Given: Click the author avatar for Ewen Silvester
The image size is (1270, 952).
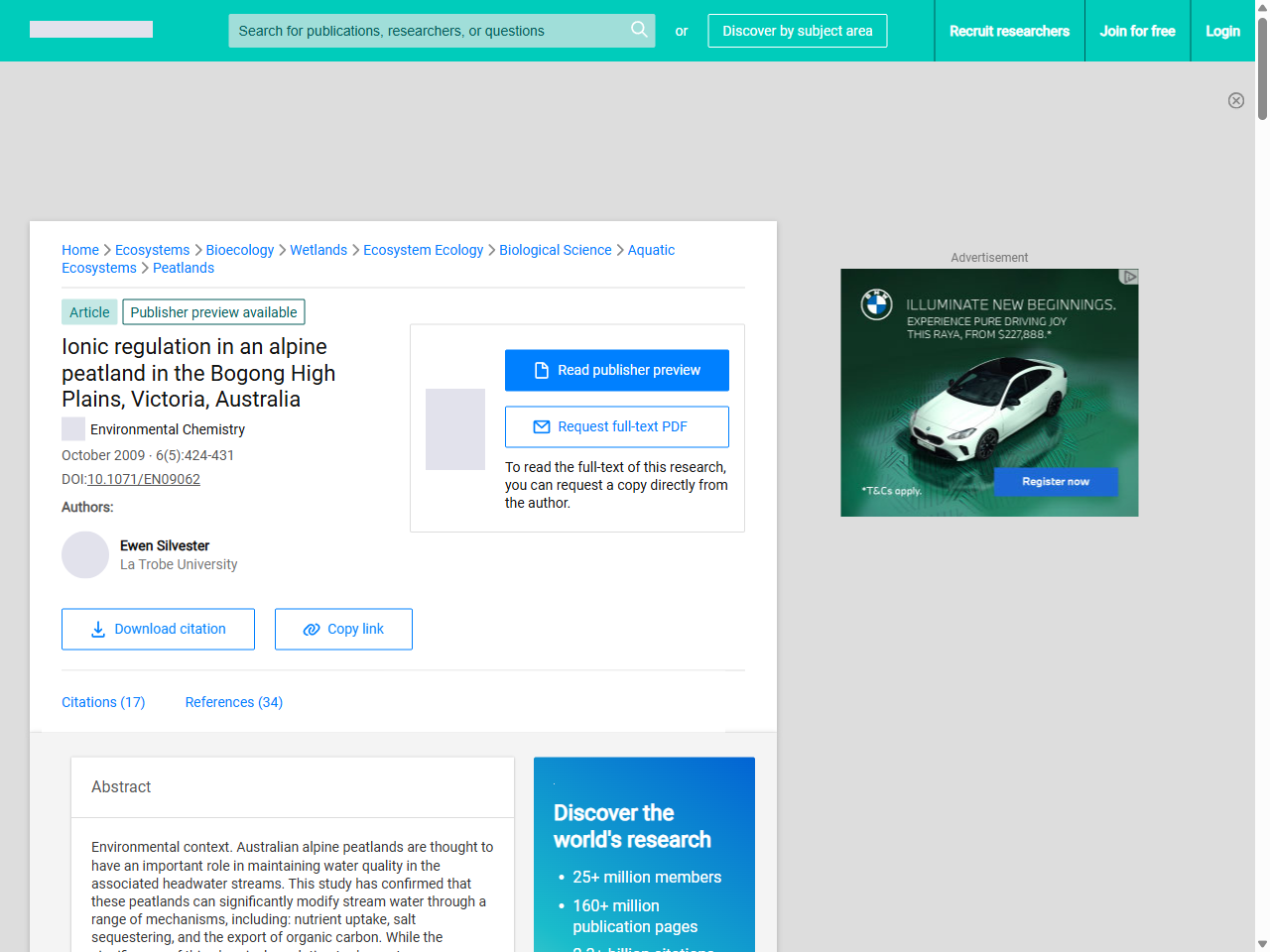Looking at the screenshot, I should coord(85,554).
